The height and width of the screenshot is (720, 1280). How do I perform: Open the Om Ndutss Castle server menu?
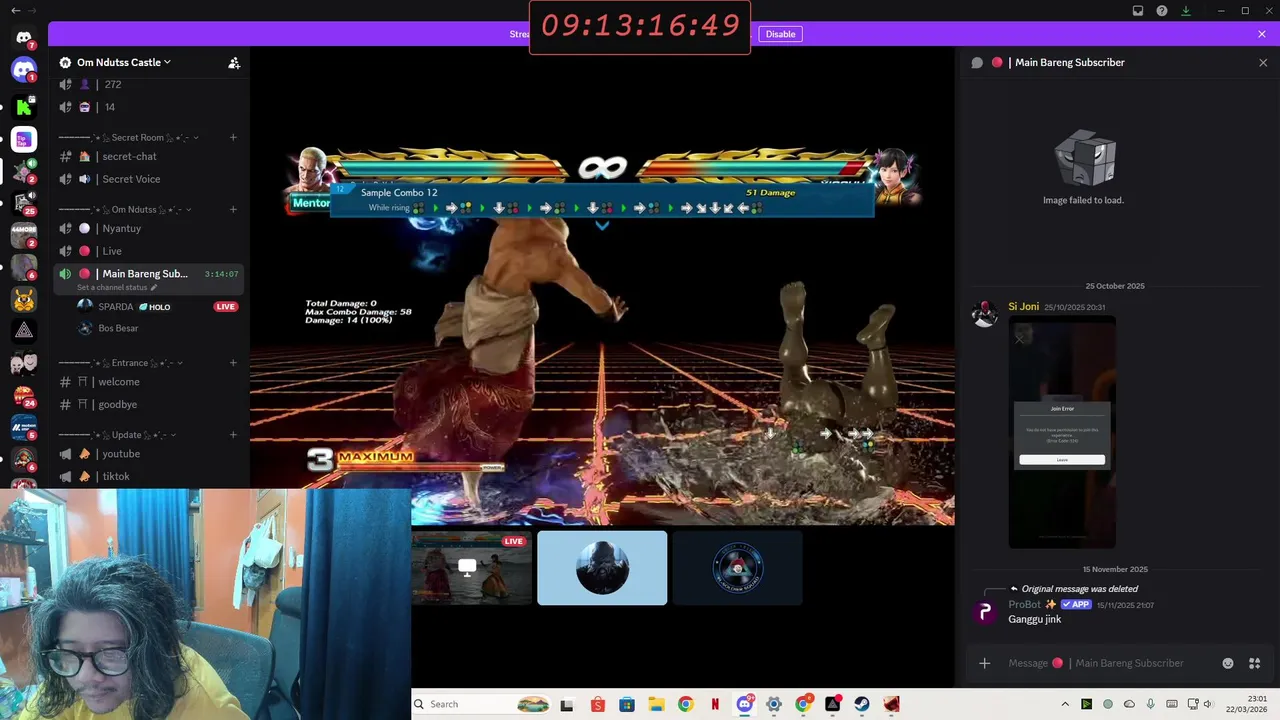pyautogui.click(x=124, y=62)
